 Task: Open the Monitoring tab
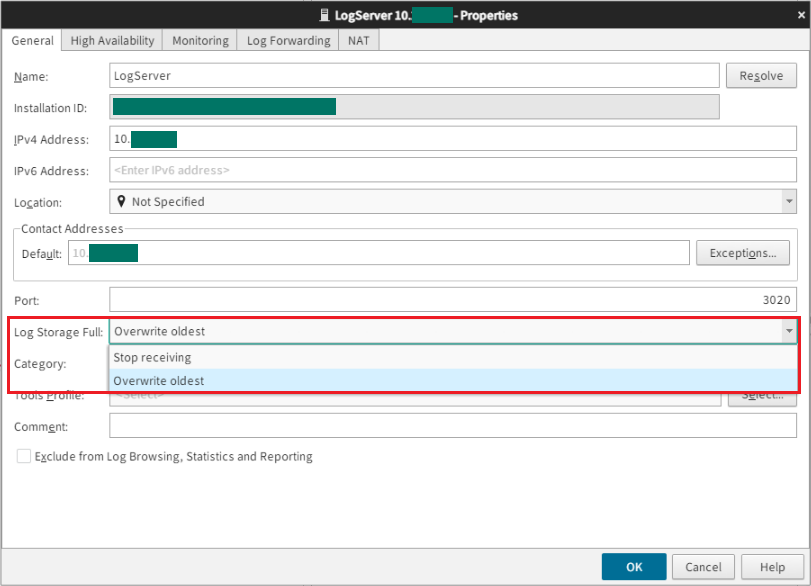click(199, 40)
